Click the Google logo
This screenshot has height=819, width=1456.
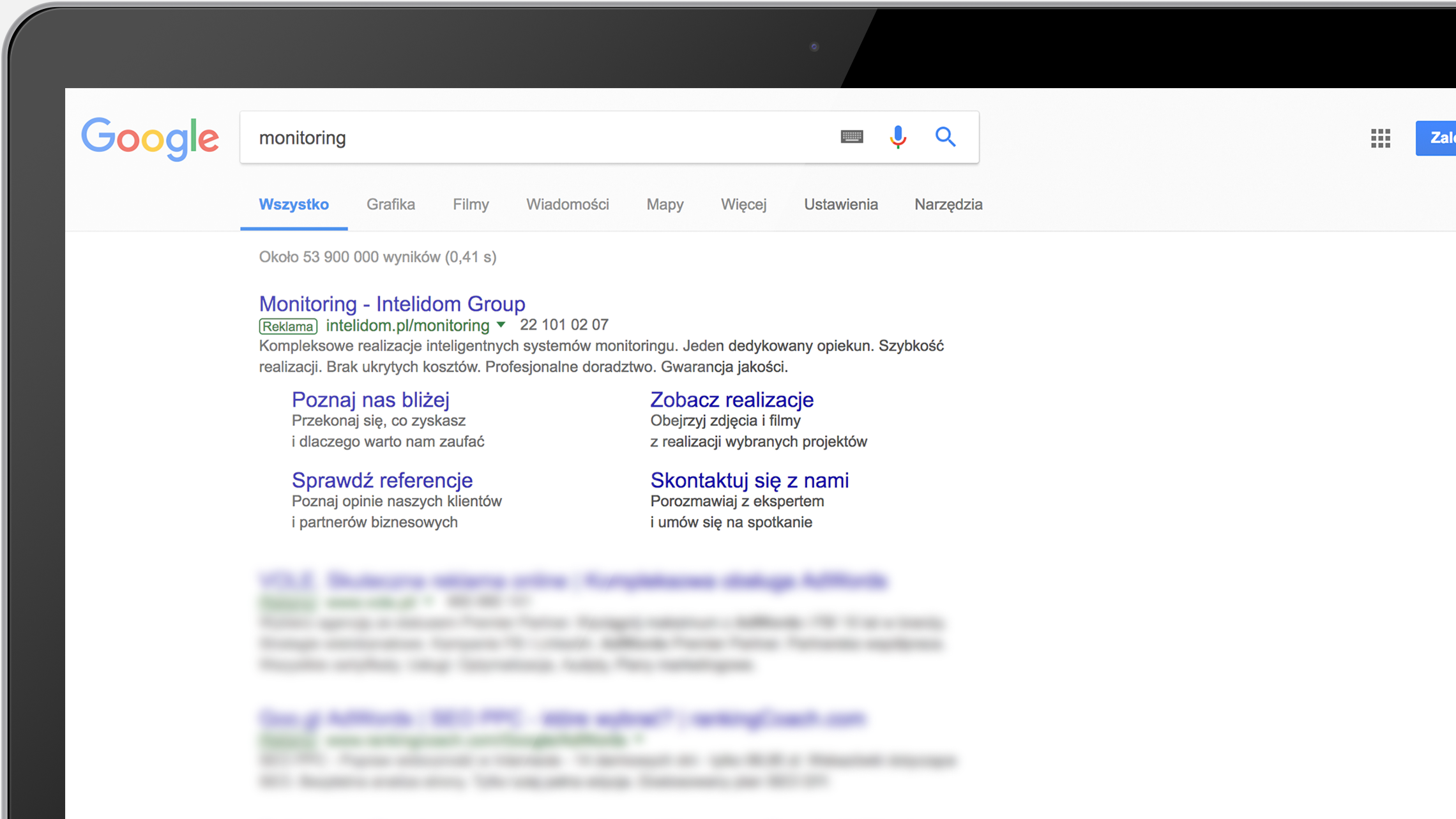(x=150, y=138)
